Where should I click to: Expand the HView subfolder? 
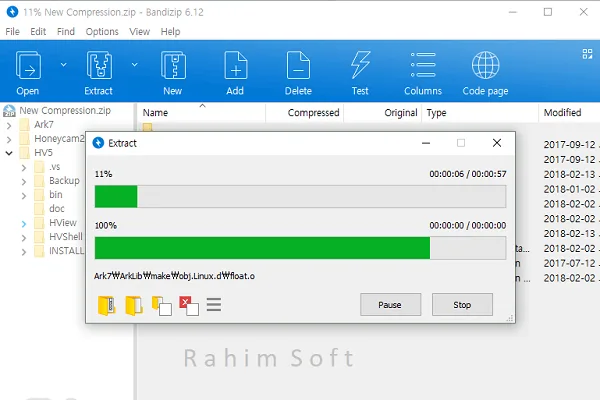coord(24,224)
